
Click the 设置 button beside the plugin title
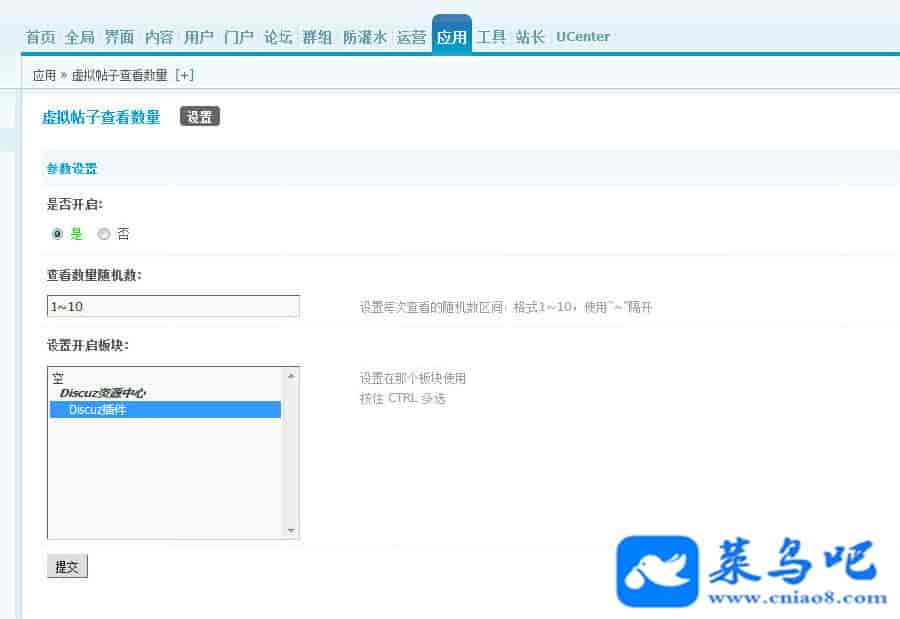point(199,117)
